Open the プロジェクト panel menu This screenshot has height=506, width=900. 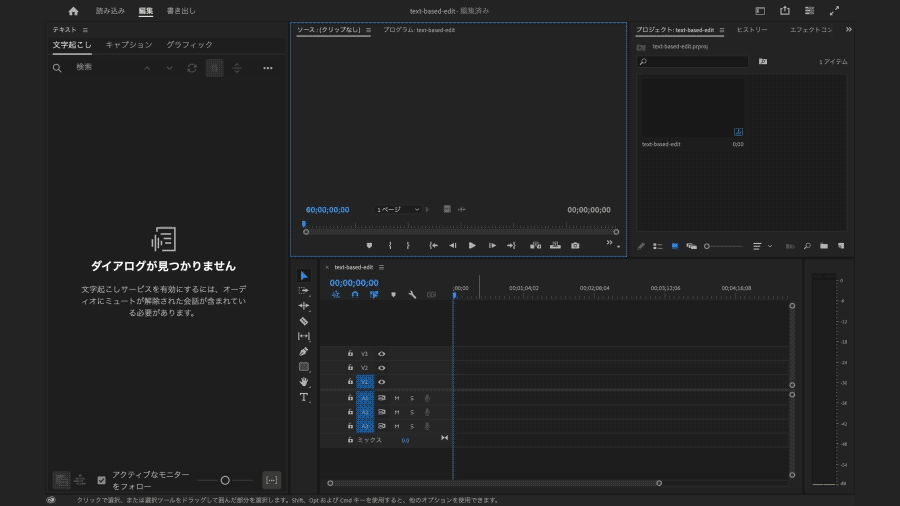point(721,30)
